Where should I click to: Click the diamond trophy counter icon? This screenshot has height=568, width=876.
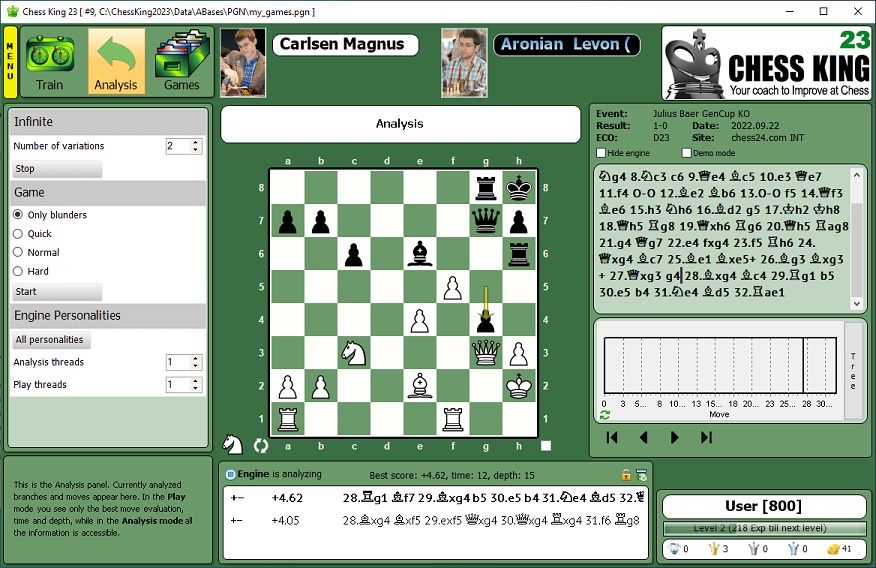point(674,549)
